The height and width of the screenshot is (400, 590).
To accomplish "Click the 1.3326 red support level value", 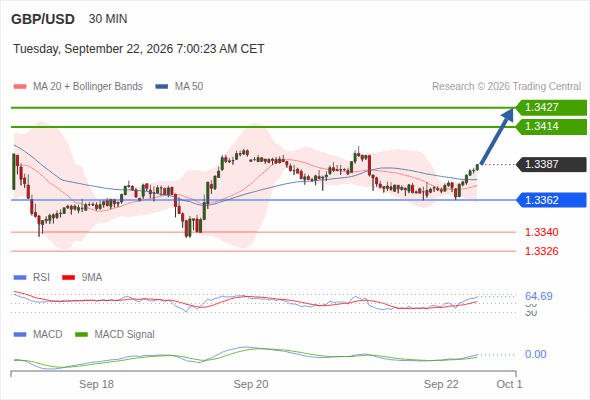I will point(541,251).
